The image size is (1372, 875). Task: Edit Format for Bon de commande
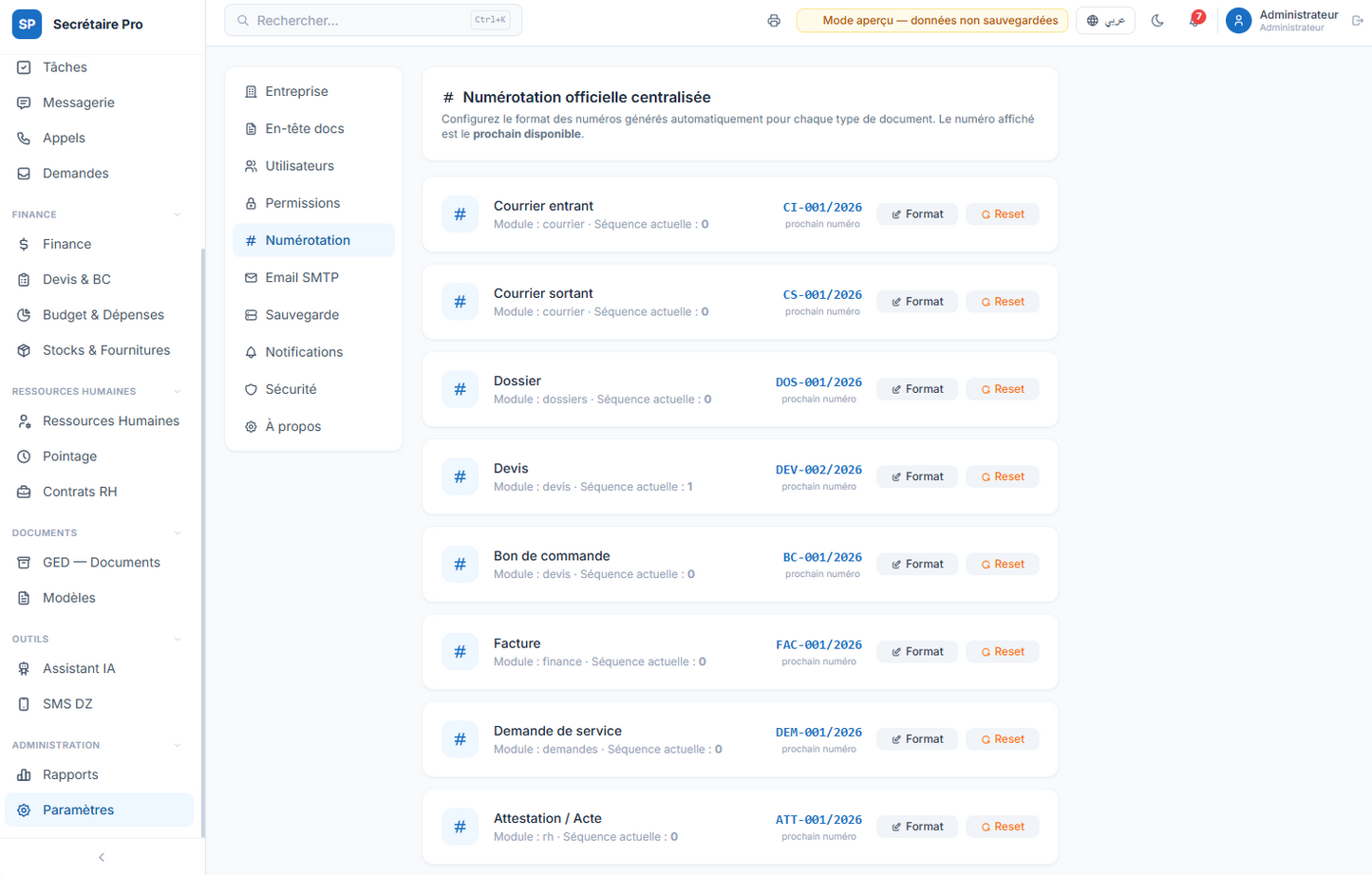(917, 564)
